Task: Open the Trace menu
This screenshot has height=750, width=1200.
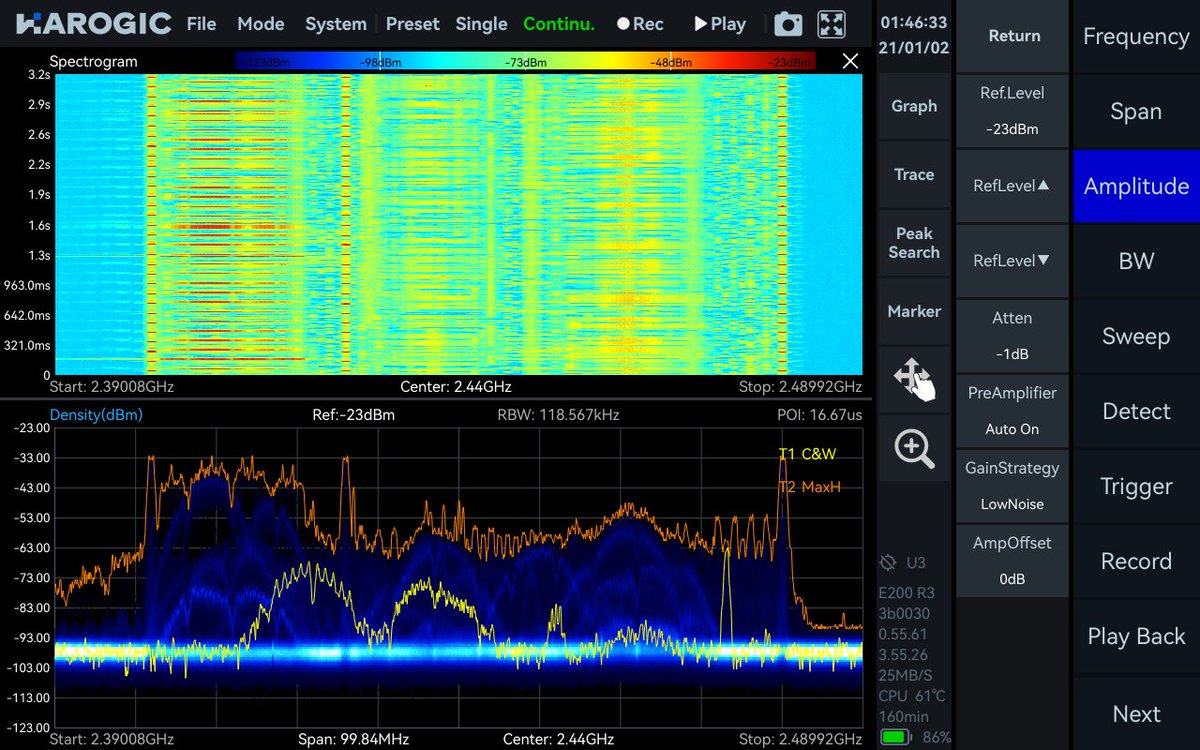Action: click(914, 174)
